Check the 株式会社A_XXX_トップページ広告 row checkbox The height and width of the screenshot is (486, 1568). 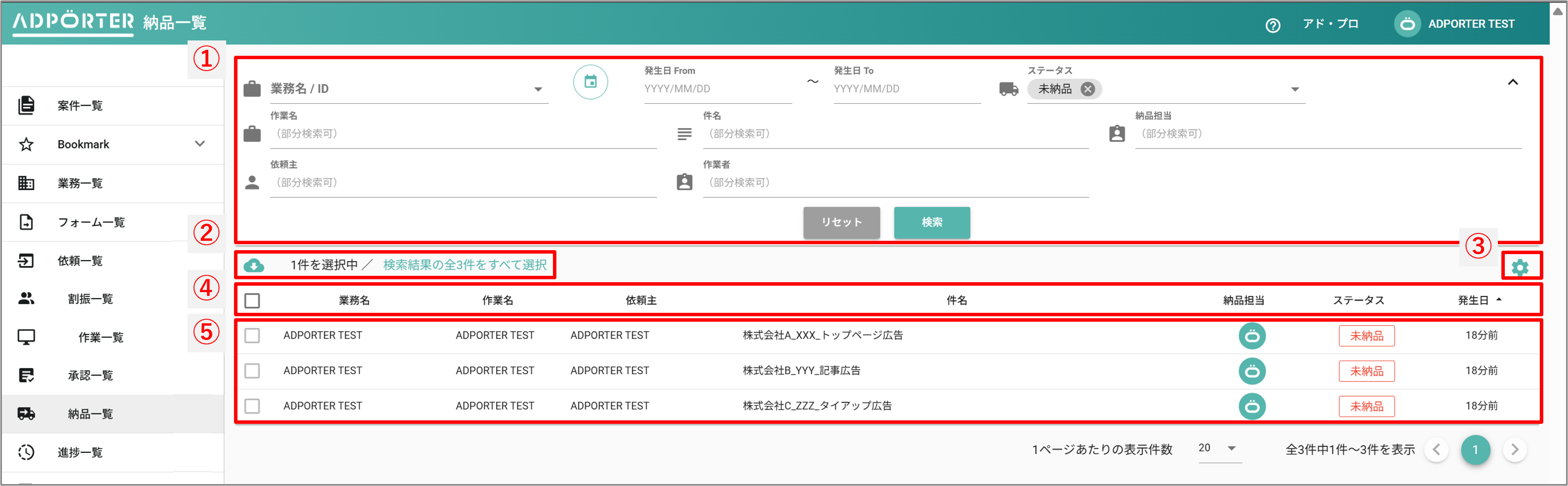pyautogui.click(x=252, y=336)
